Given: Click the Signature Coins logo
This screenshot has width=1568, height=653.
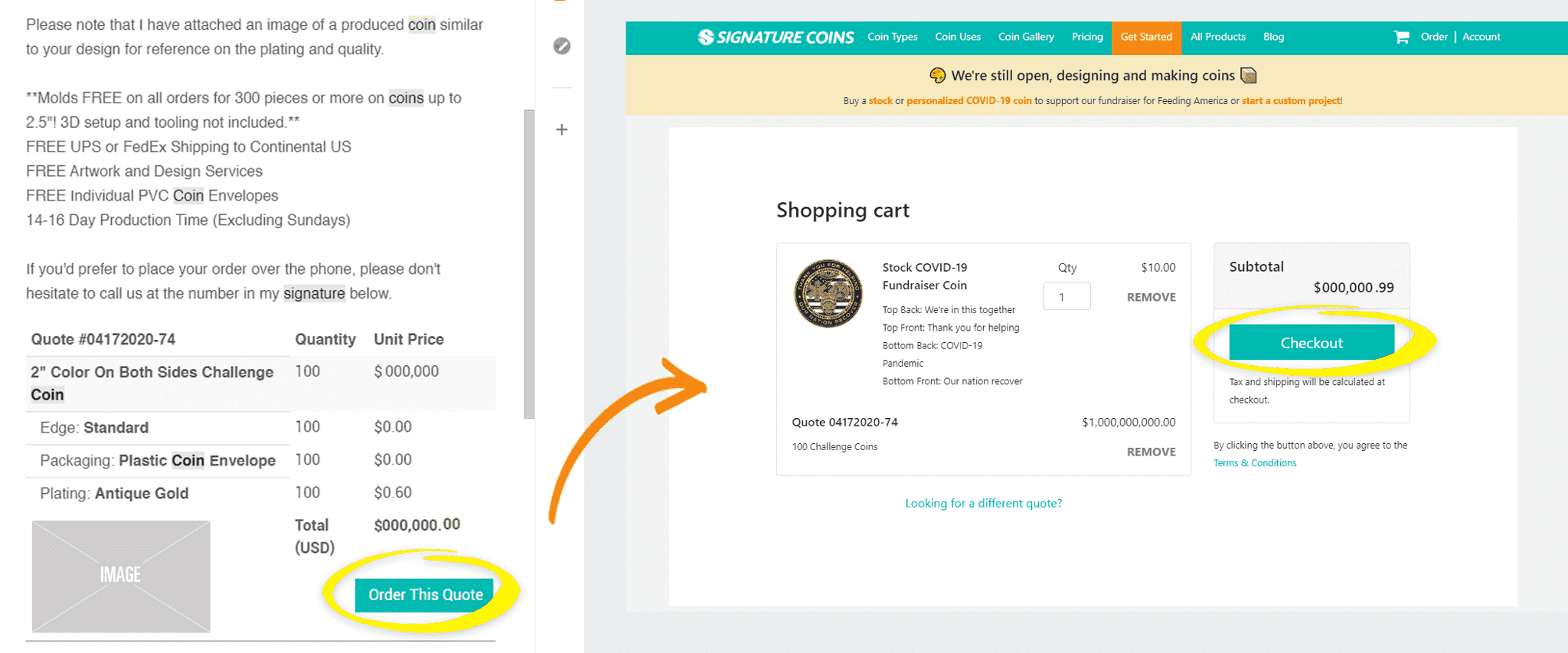Looking at the screenshot, I should pyautogui.click(x=776, y=37).
